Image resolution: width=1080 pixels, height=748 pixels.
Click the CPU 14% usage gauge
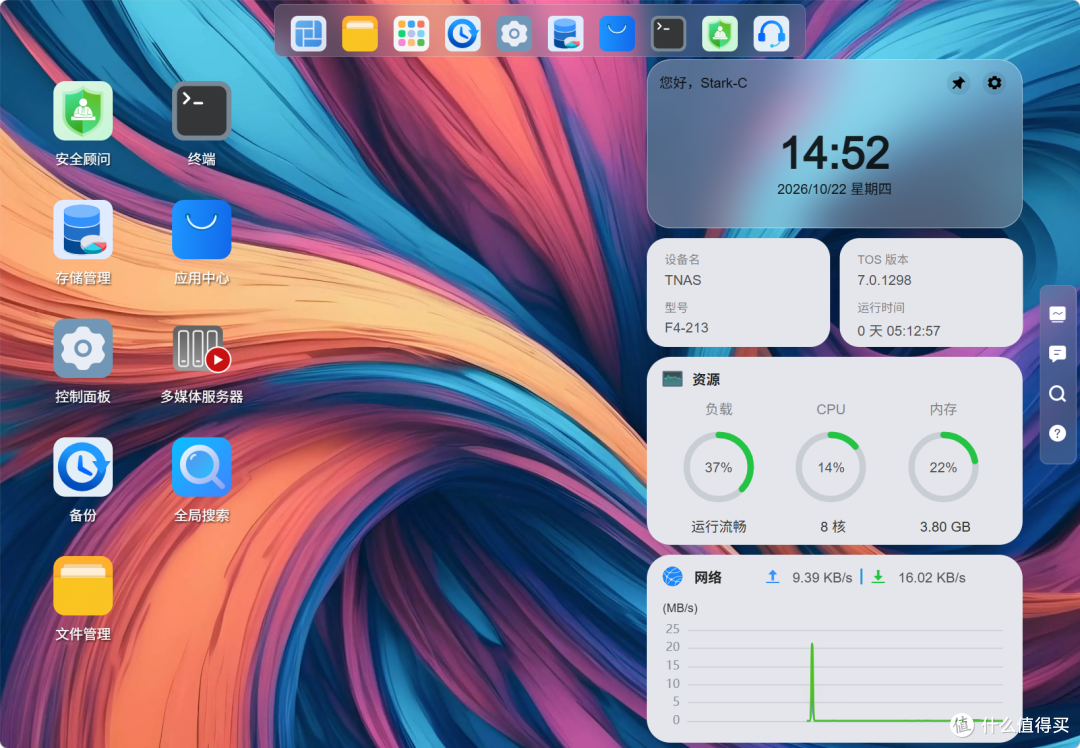831,467
